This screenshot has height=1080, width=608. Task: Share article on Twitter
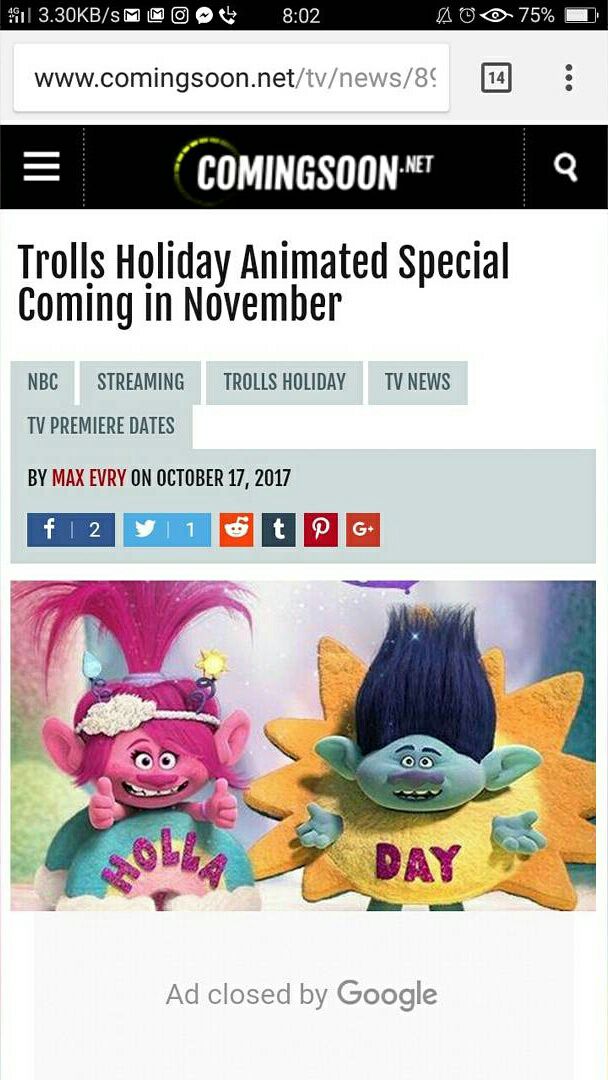[x=167, y=530]
